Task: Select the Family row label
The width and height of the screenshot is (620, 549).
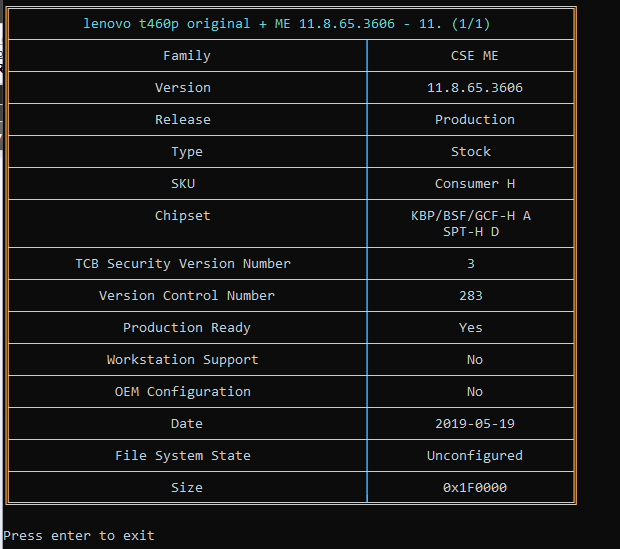Action: [x=187, y=56]
